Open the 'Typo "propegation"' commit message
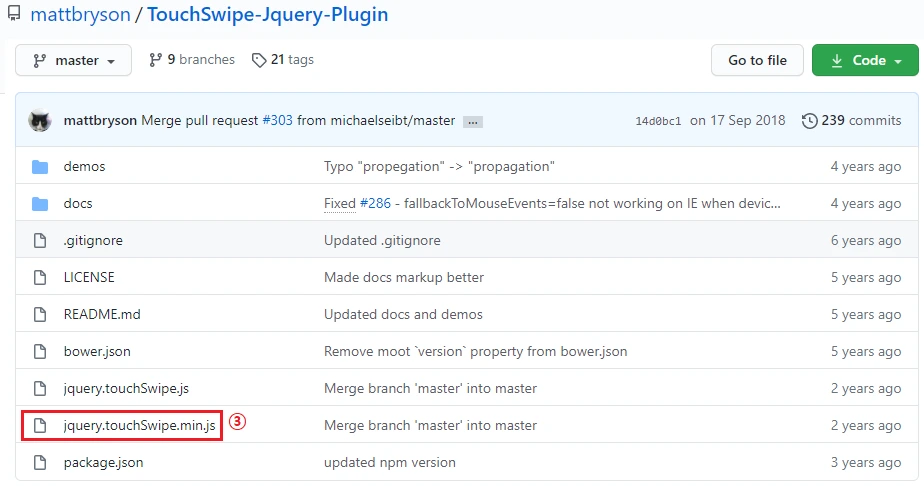The image size is (924, 486). point(439,167)
